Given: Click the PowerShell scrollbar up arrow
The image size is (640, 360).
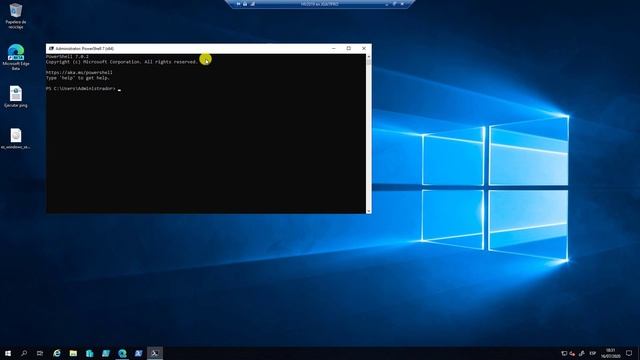Looking at the screenshot, I should coord(369,56).
